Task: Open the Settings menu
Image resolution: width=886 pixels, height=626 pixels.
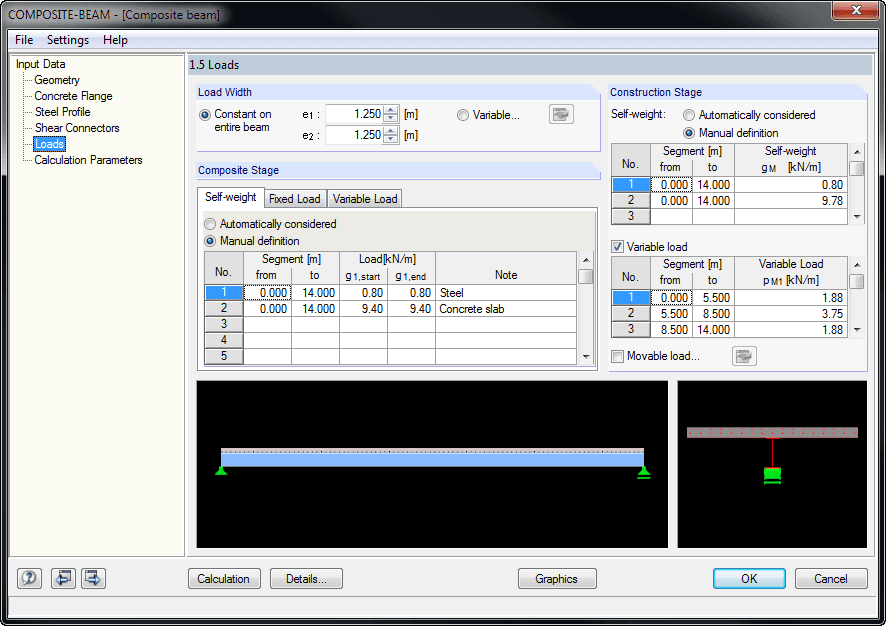Action: [x=68, y=40]
